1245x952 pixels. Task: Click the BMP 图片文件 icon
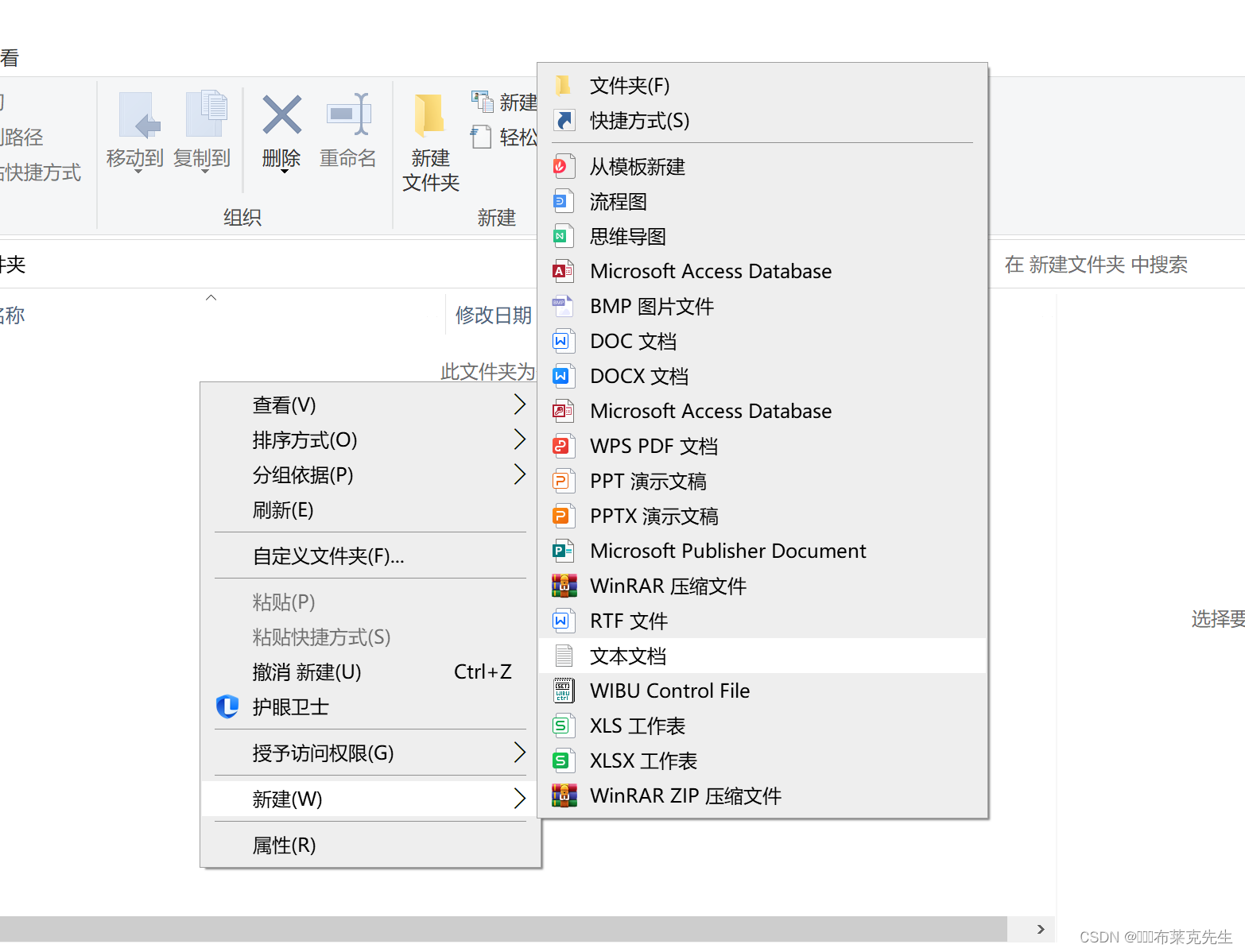pos(563,306)
